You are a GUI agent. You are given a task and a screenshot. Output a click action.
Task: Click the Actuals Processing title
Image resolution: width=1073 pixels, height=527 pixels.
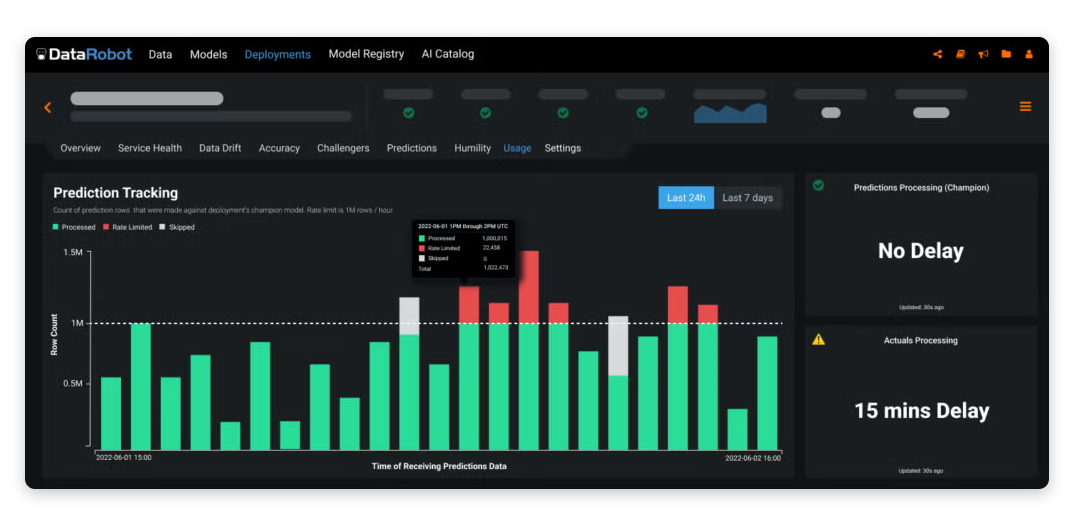[x=921, y=340]
